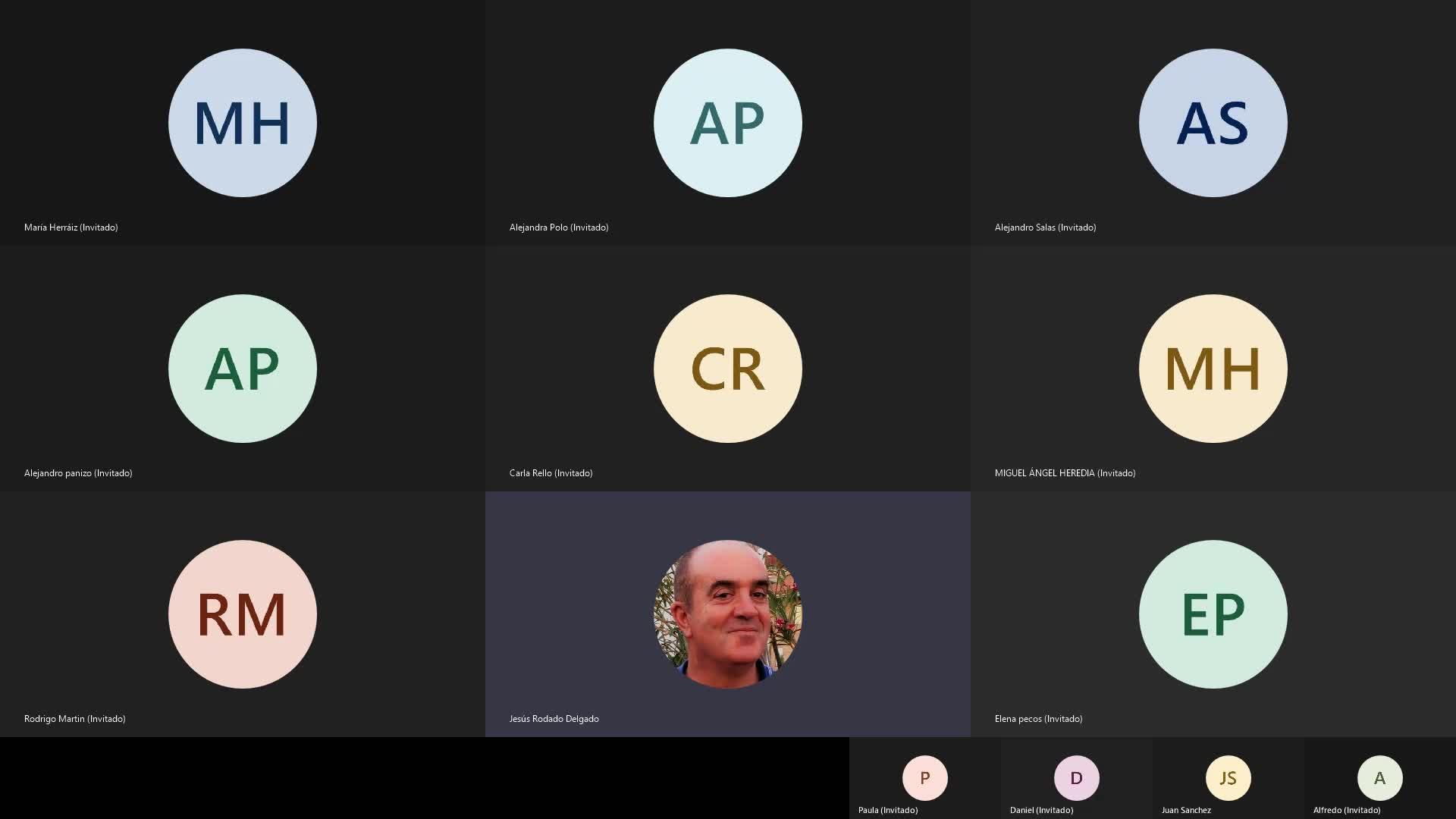Select Miguel Ángel Heredia's yellow MH avatar
Screen dimensions: 1456x819
1213,369
